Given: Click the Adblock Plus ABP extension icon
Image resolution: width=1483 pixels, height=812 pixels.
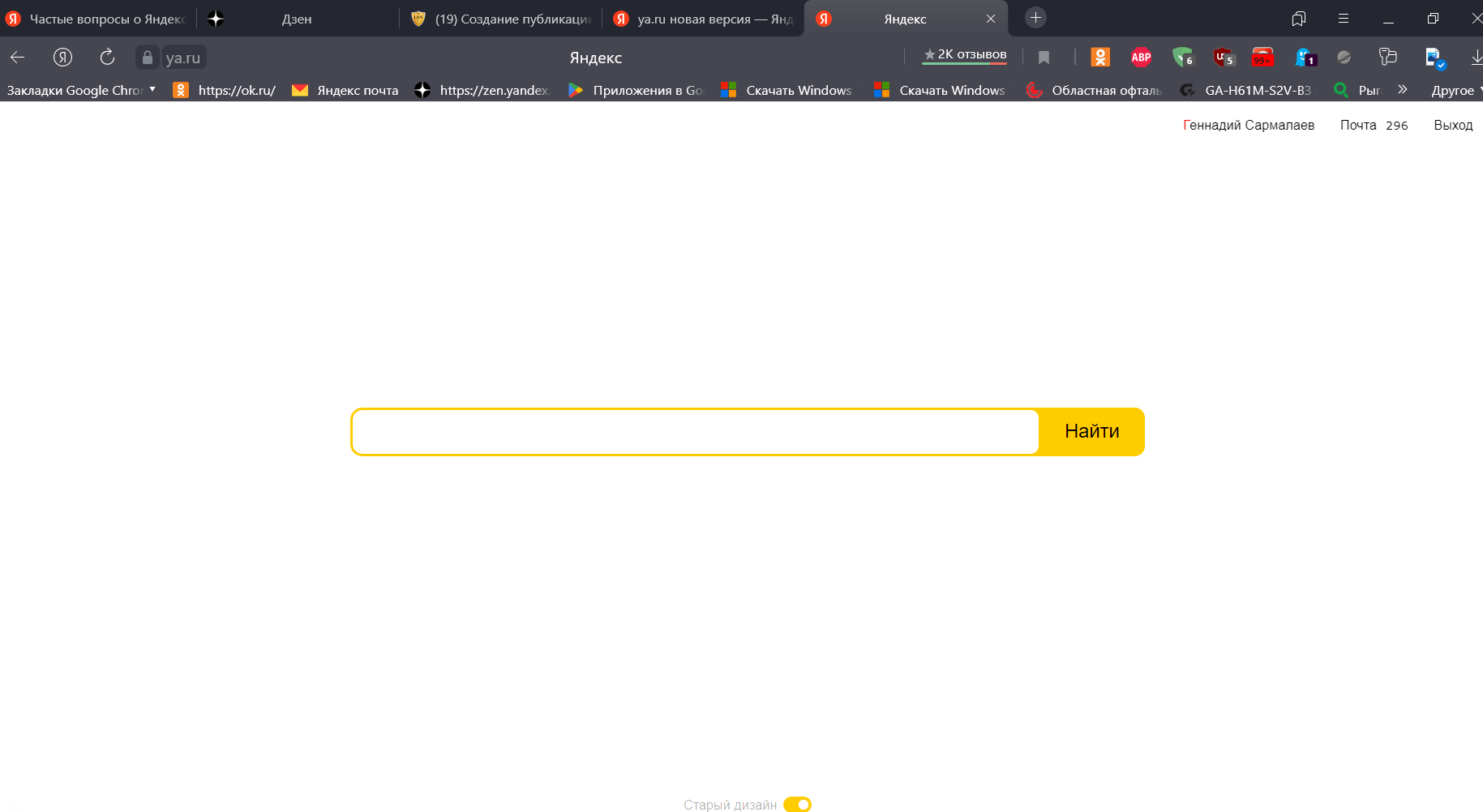Looking at the screenshot, I should tap(1141, 57).
